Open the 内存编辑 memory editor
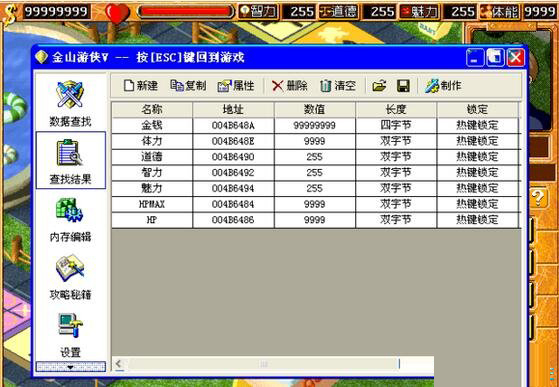This screenshot has height=387, width=559. [70, 220]
